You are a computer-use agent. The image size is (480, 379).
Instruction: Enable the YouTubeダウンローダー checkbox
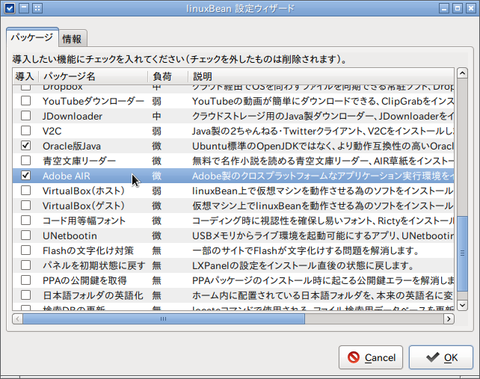[26, 101]
